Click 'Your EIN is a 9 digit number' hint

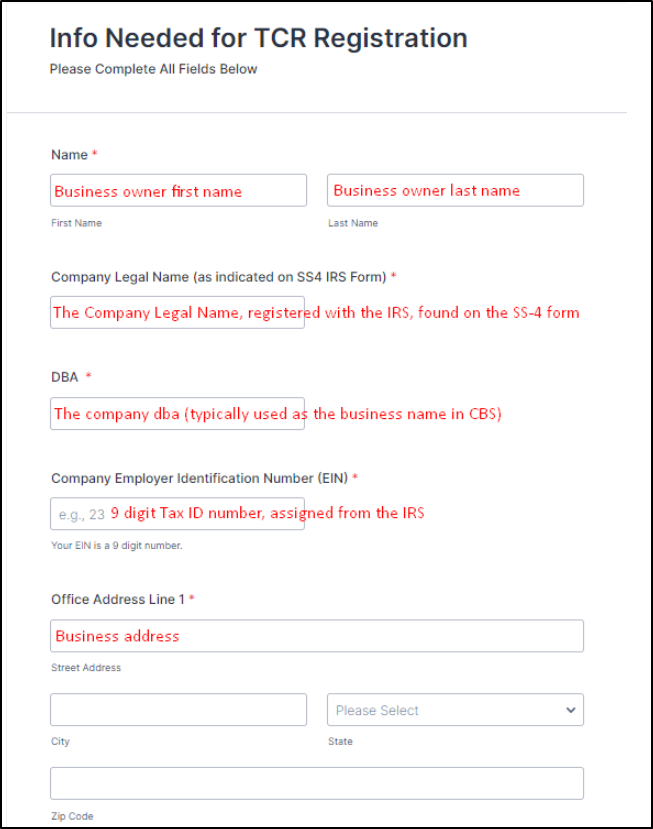point(116,546)
